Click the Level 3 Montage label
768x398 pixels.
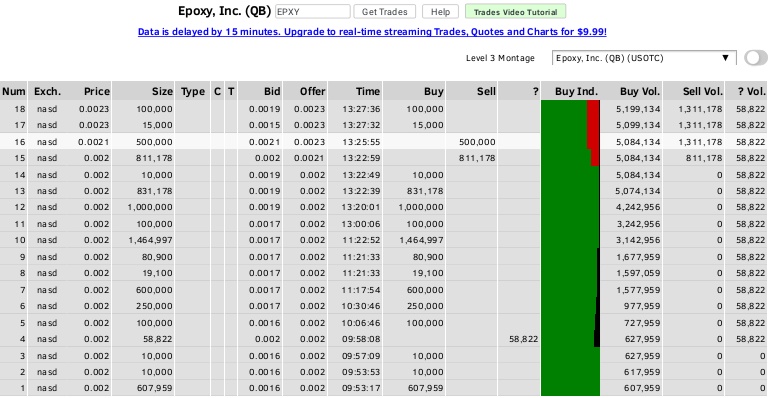[x=500, y=58]
